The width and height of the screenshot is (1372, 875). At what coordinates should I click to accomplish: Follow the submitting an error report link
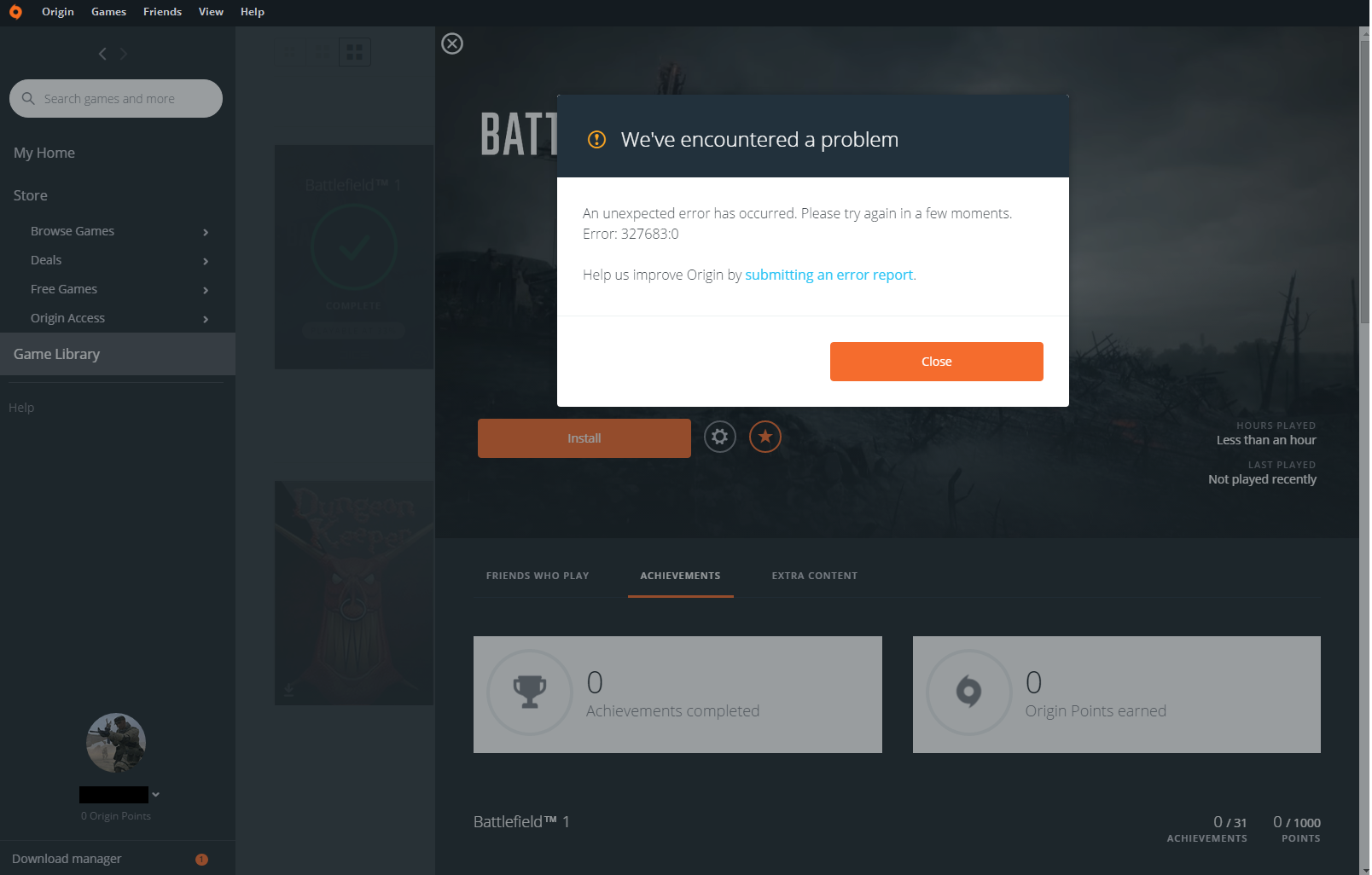pyautogui.click(x=828, y=275)
